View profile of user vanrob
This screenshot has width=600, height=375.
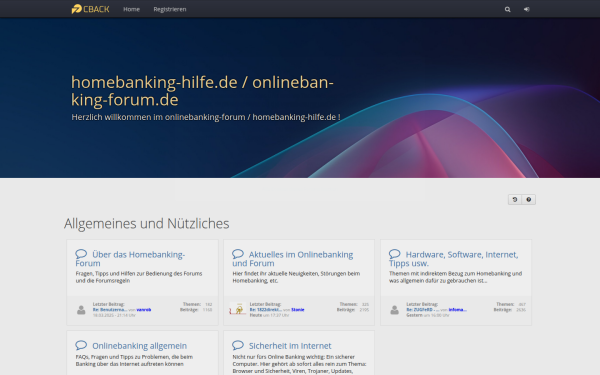pos(144,310)
